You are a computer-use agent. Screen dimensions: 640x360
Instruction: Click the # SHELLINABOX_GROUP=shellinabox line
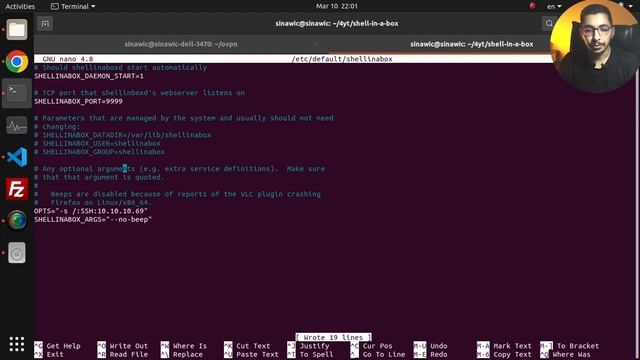(100, 152)
